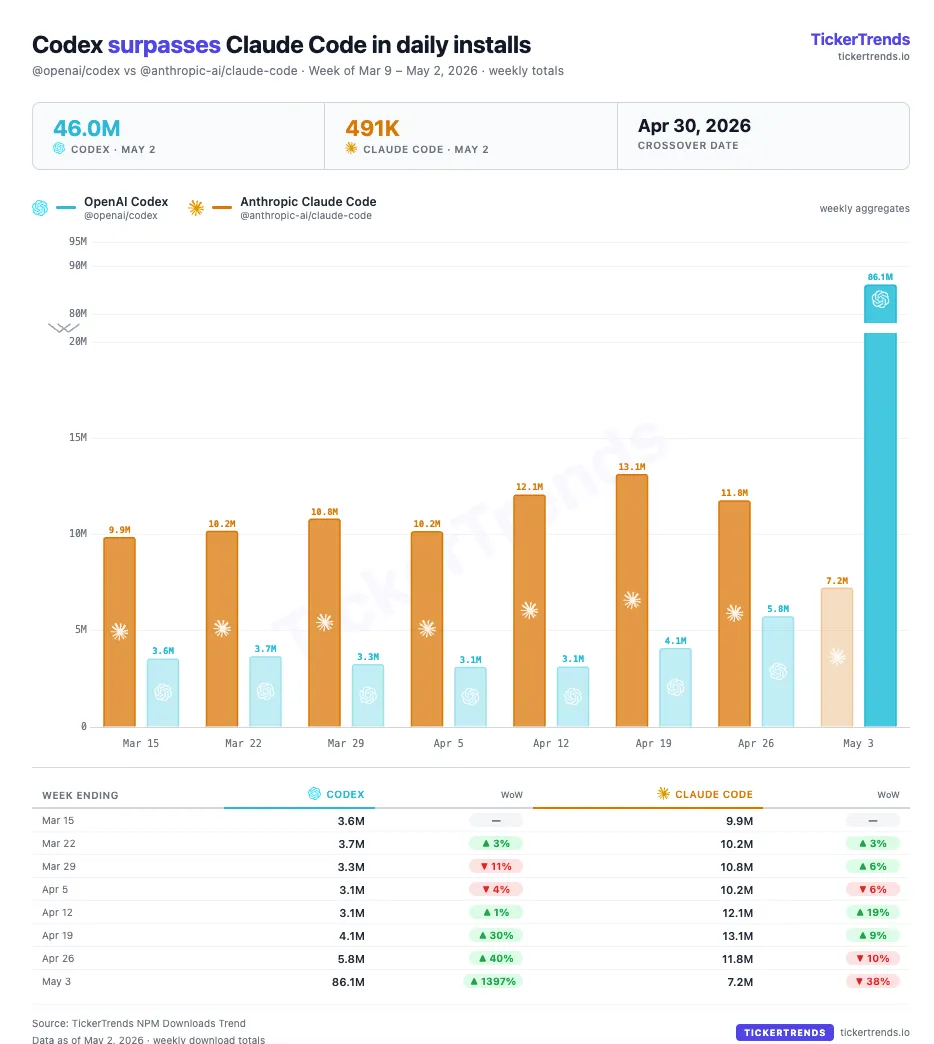The height and width of the screenshot is (1044, 934).
Task: Click the 46.0M Codex stat value
Action: 87,128
